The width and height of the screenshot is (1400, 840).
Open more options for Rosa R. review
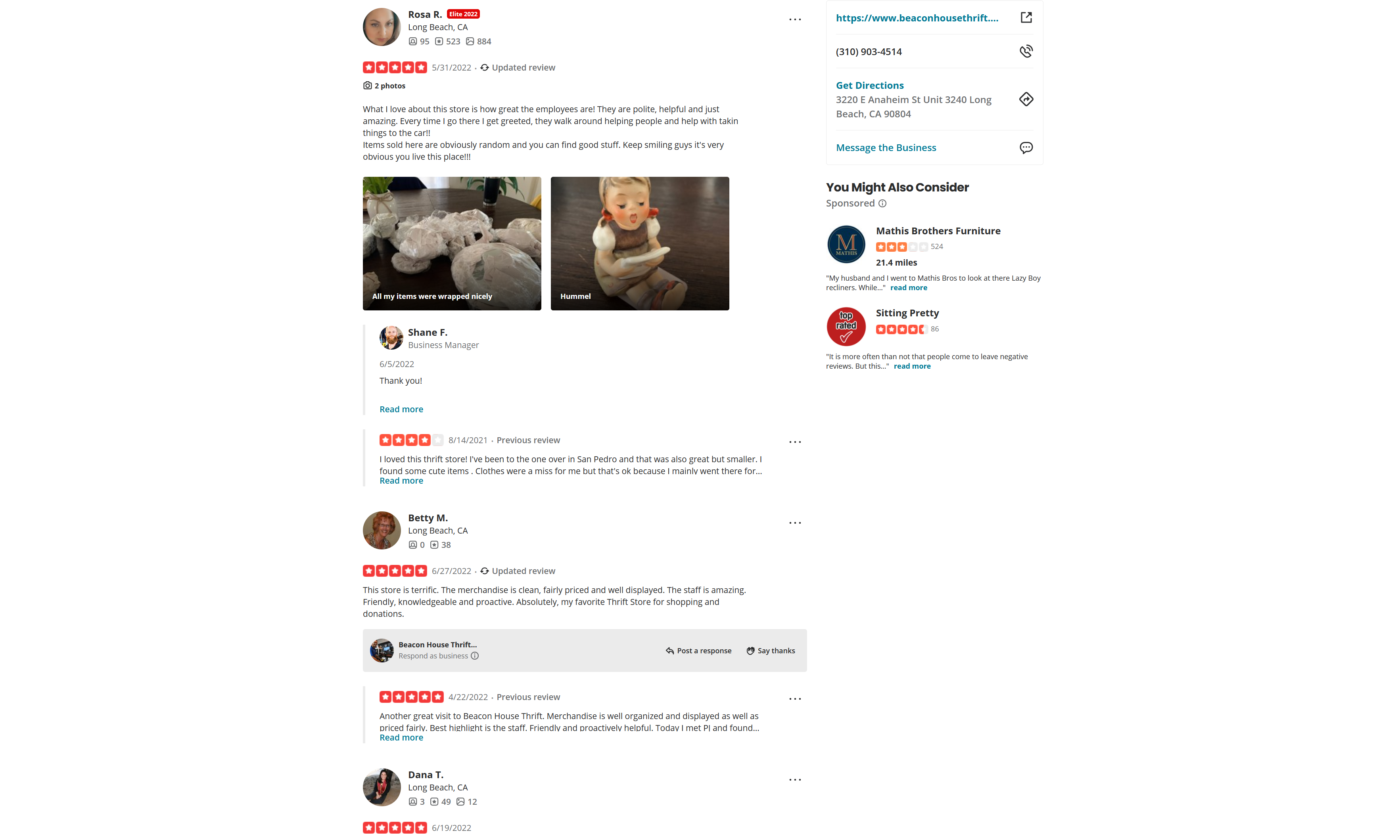[794, 19]
